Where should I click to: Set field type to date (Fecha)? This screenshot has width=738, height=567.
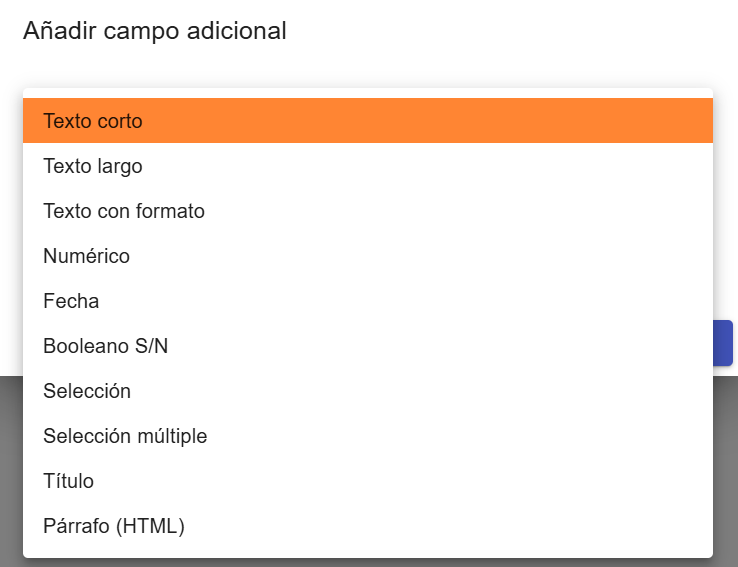(x=368, y=301)
